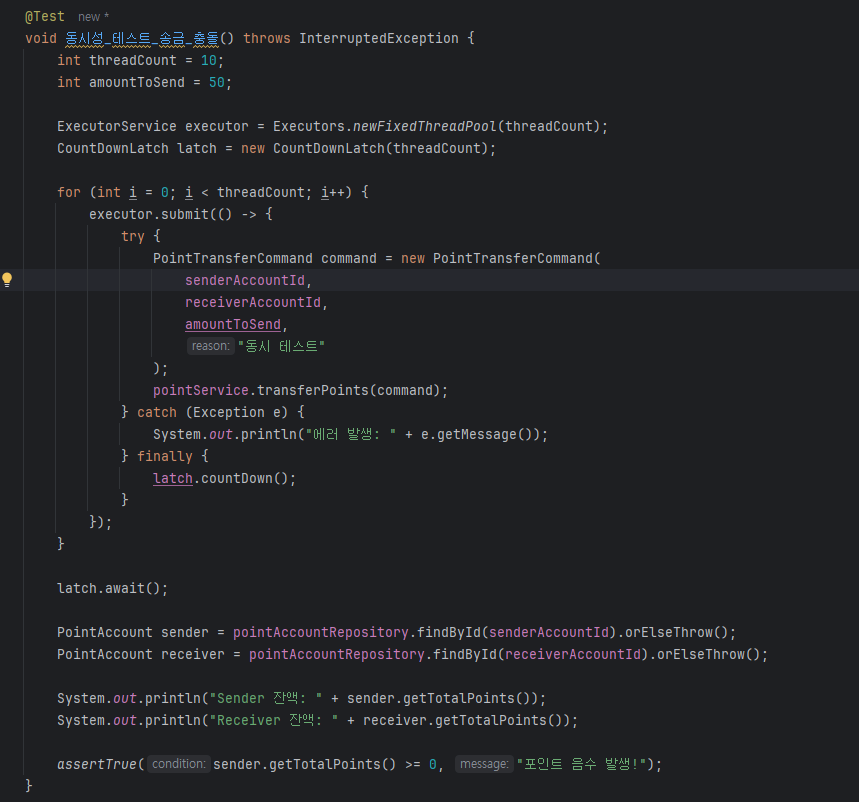Click the 'finally' keyword
Screen dimensions: 859x802
click(x=164, y=456)
